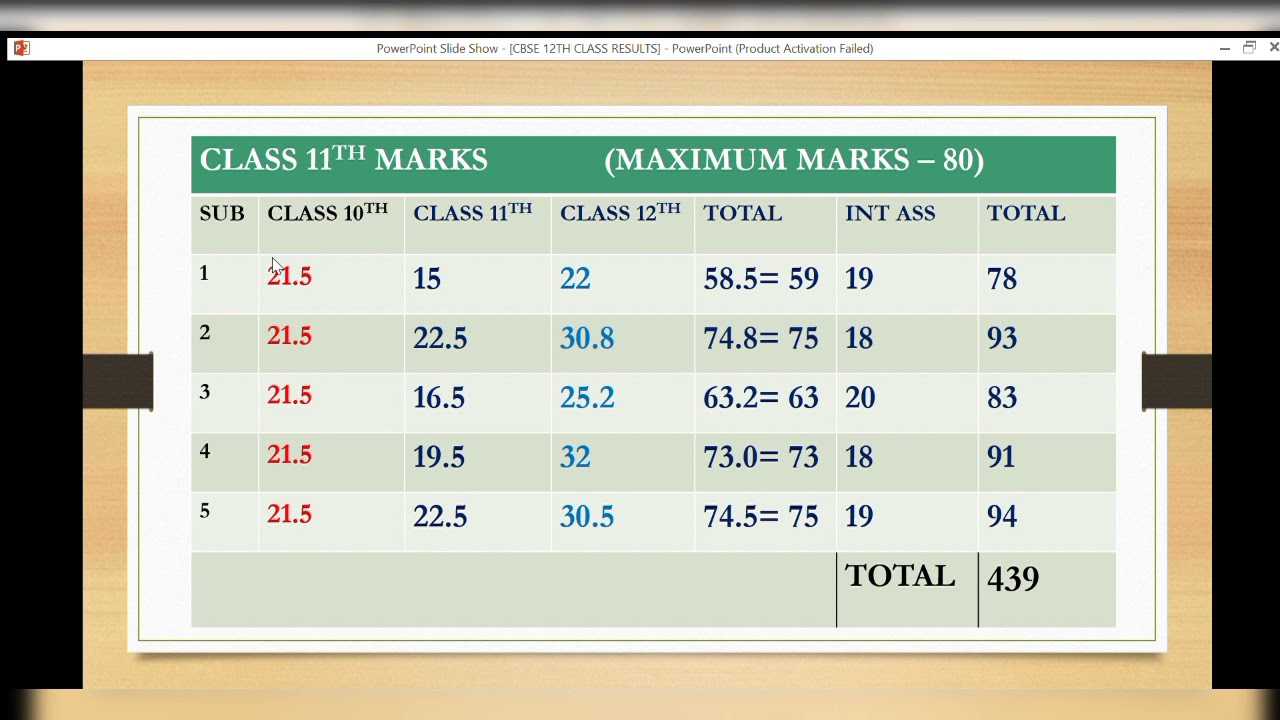Click the 'CLASS 10TH' column header
Viewport: 1280px width, 720px height.
327,212
